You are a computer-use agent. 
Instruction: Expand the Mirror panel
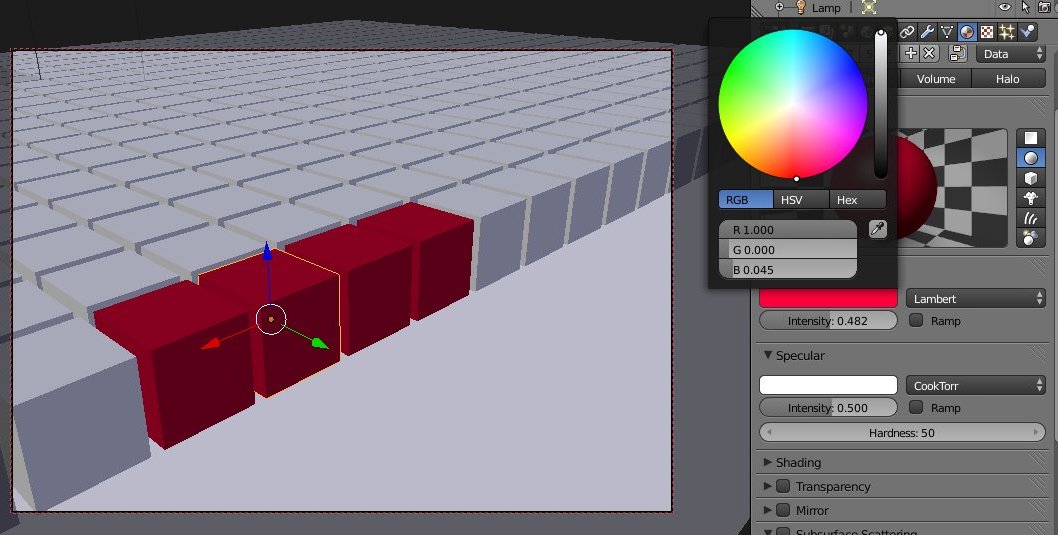tap(768, 510)
